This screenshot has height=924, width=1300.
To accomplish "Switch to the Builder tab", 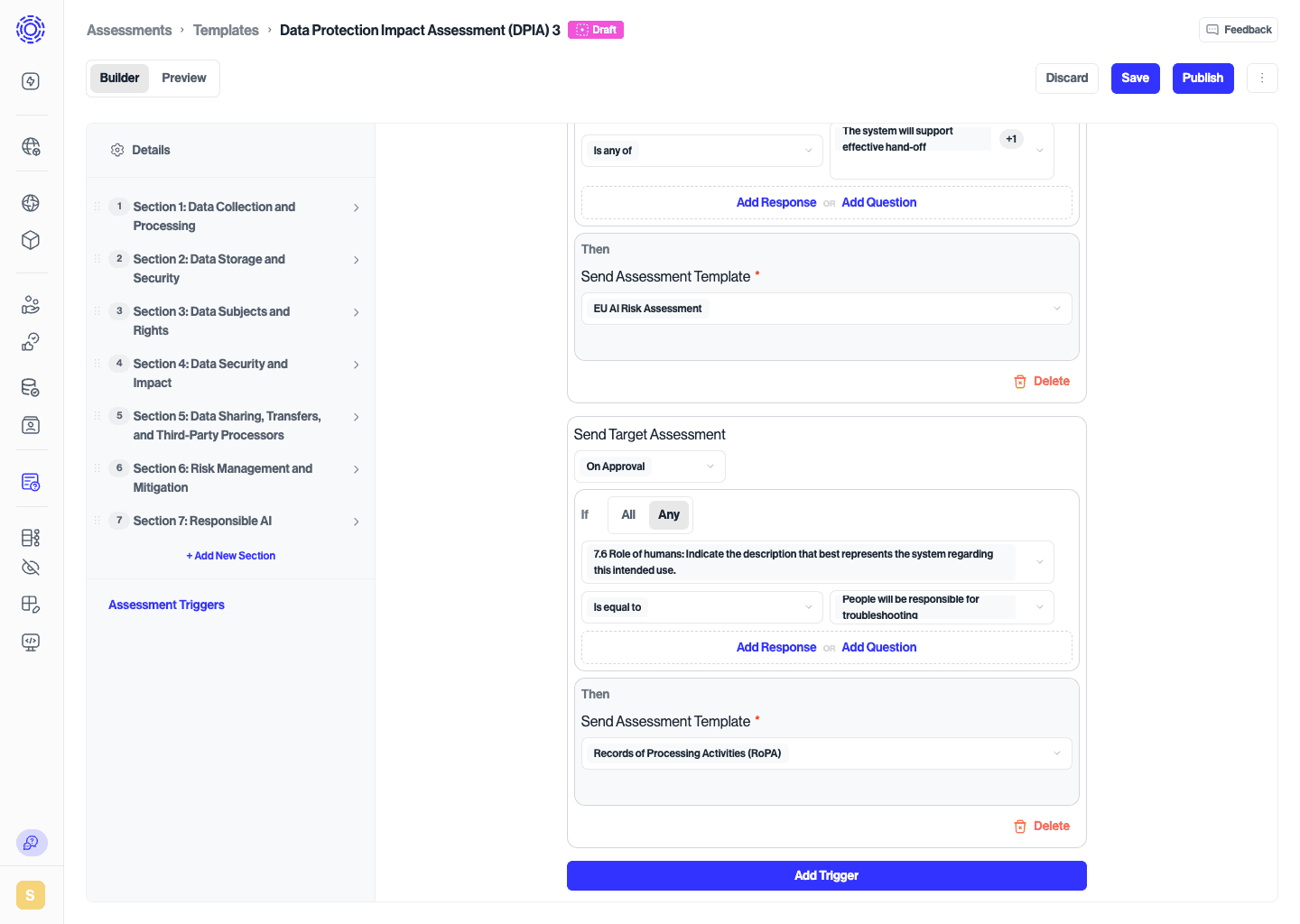I will click(119, 79).
